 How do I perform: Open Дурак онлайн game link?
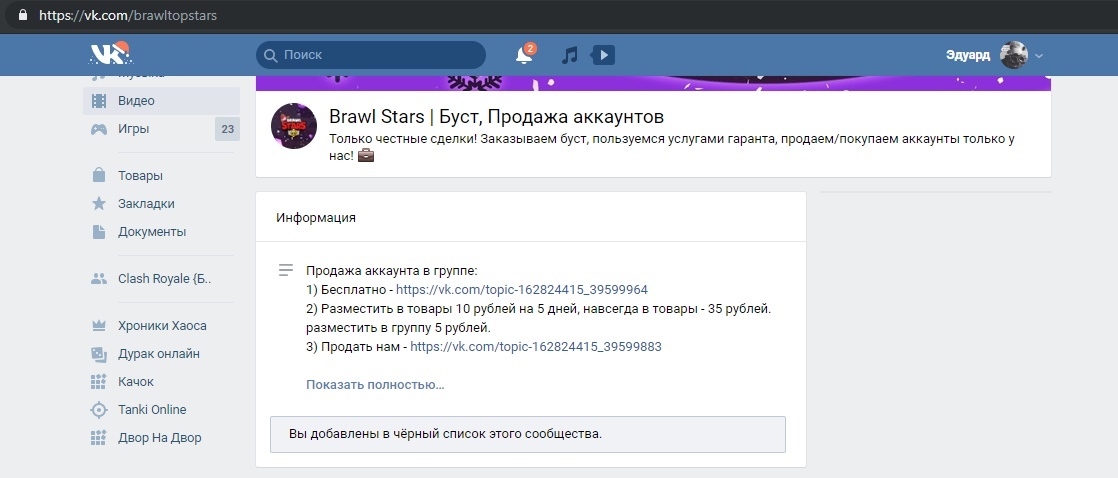[x=158, y=354]
